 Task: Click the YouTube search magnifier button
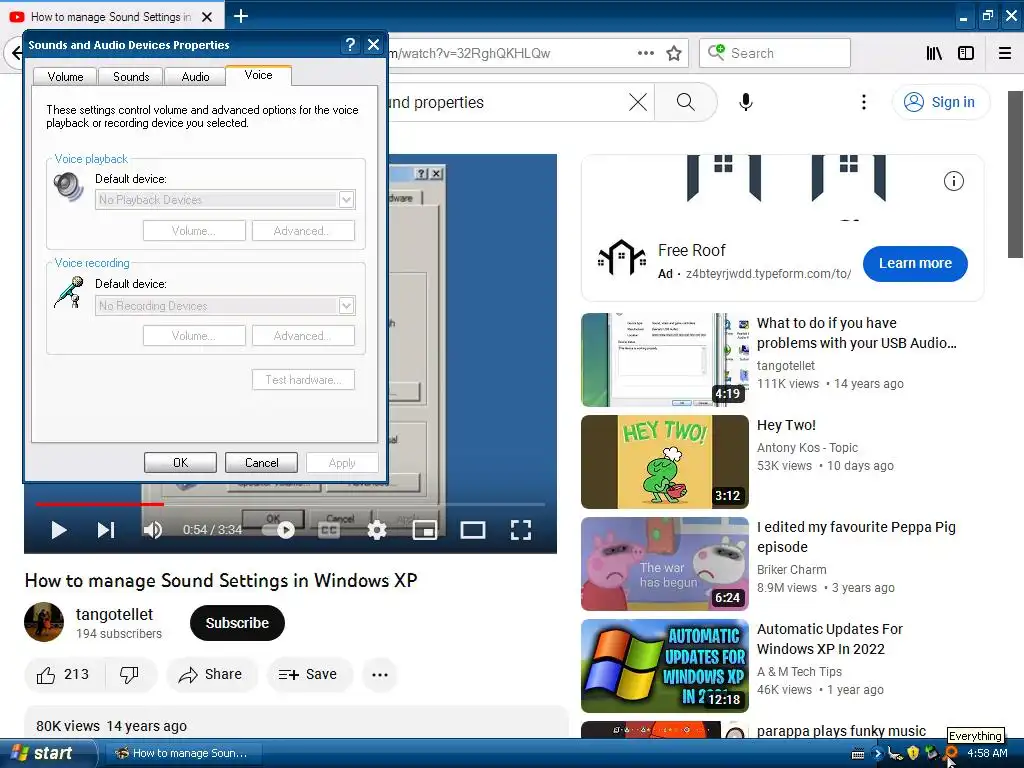[685, 102]
